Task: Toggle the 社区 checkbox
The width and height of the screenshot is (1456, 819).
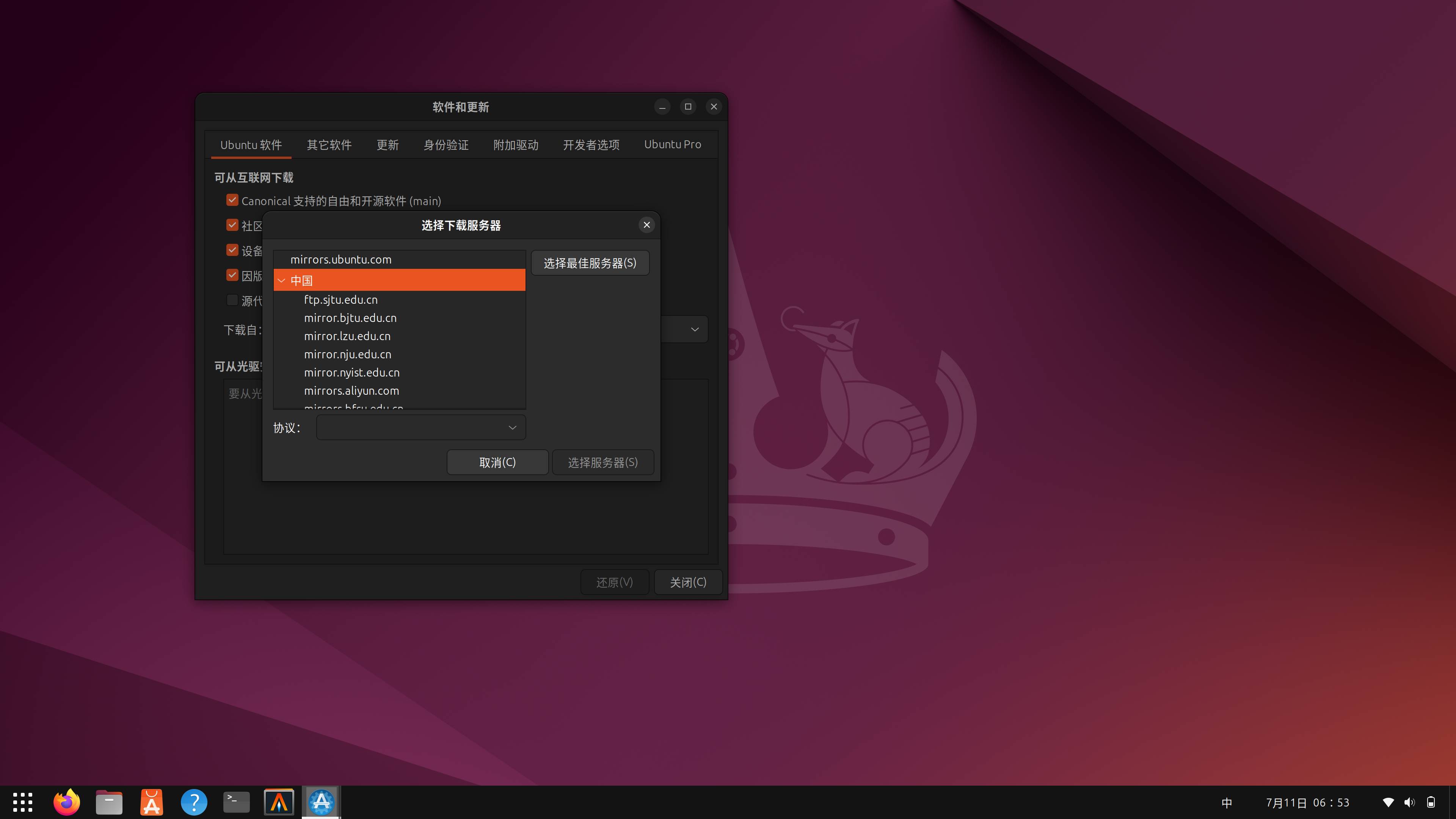Action: [232, 225]
